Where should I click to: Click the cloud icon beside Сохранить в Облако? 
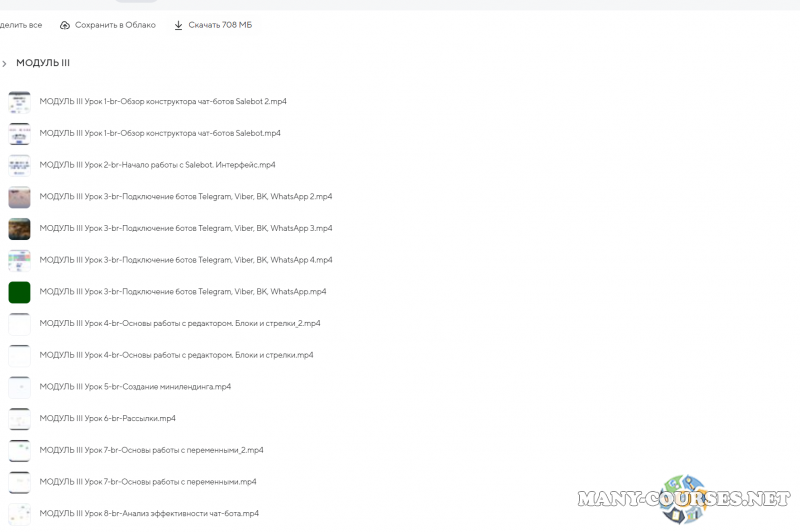pos(65,25)
